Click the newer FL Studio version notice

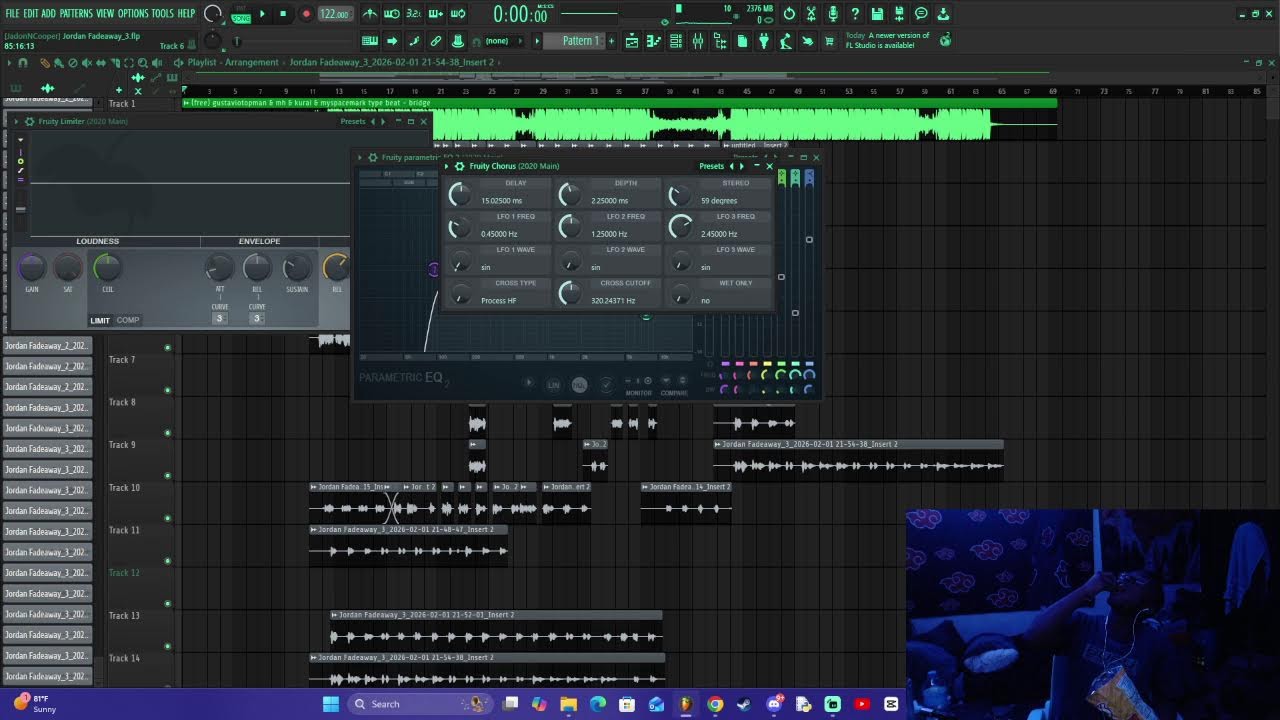click(888, 40)
